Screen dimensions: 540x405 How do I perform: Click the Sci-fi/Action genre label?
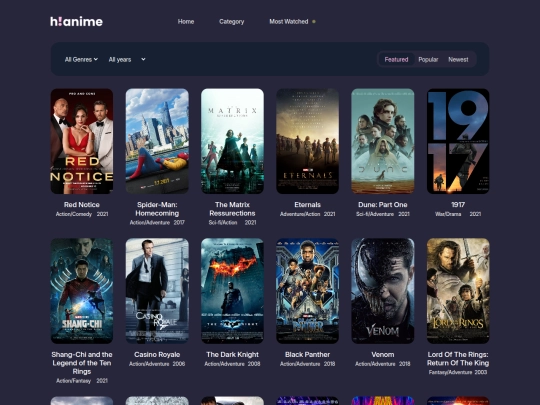pyautogui.click(x=223, y=222)
